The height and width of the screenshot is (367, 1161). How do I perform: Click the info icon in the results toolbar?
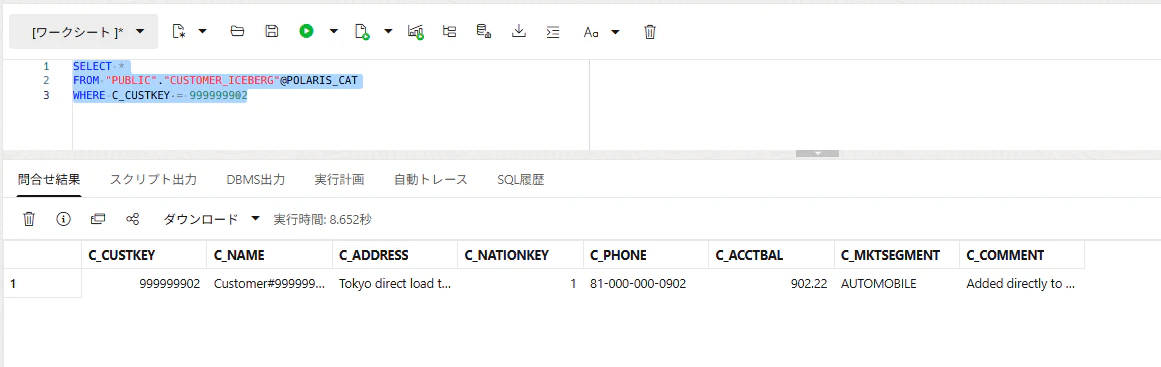pos(64,219)
